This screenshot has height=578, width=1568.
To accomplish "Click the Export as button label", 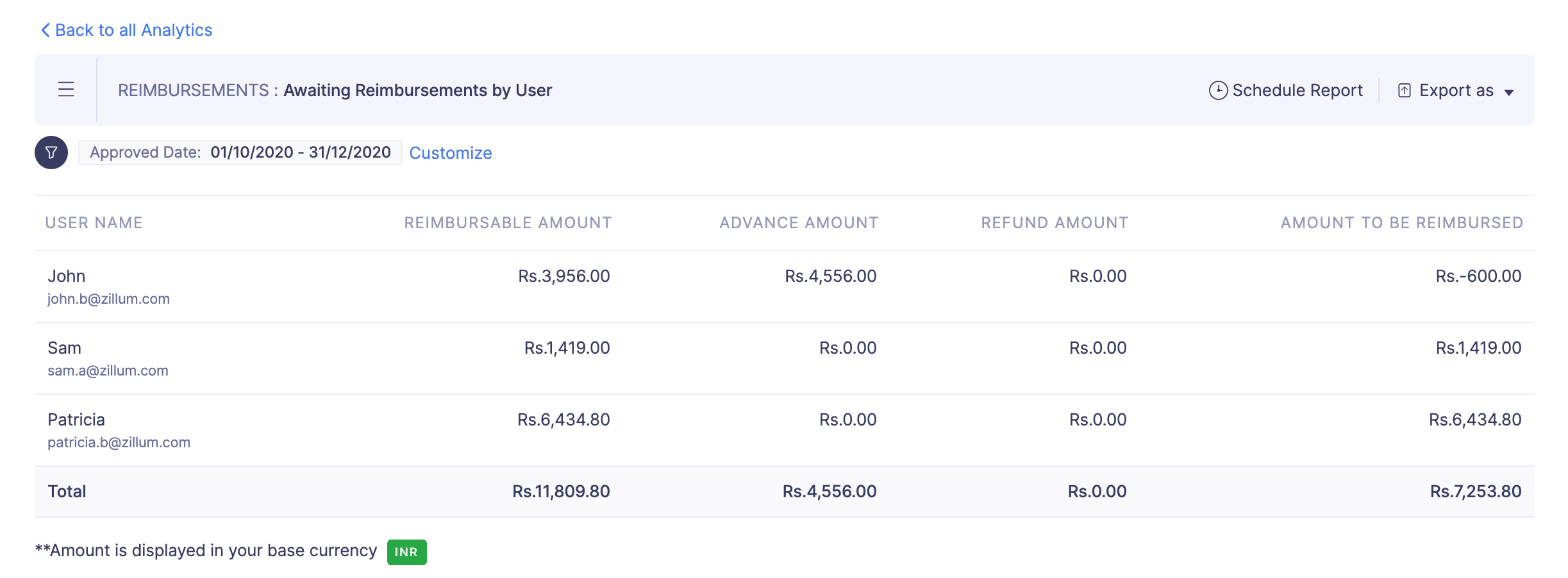I will [1456, 90].
